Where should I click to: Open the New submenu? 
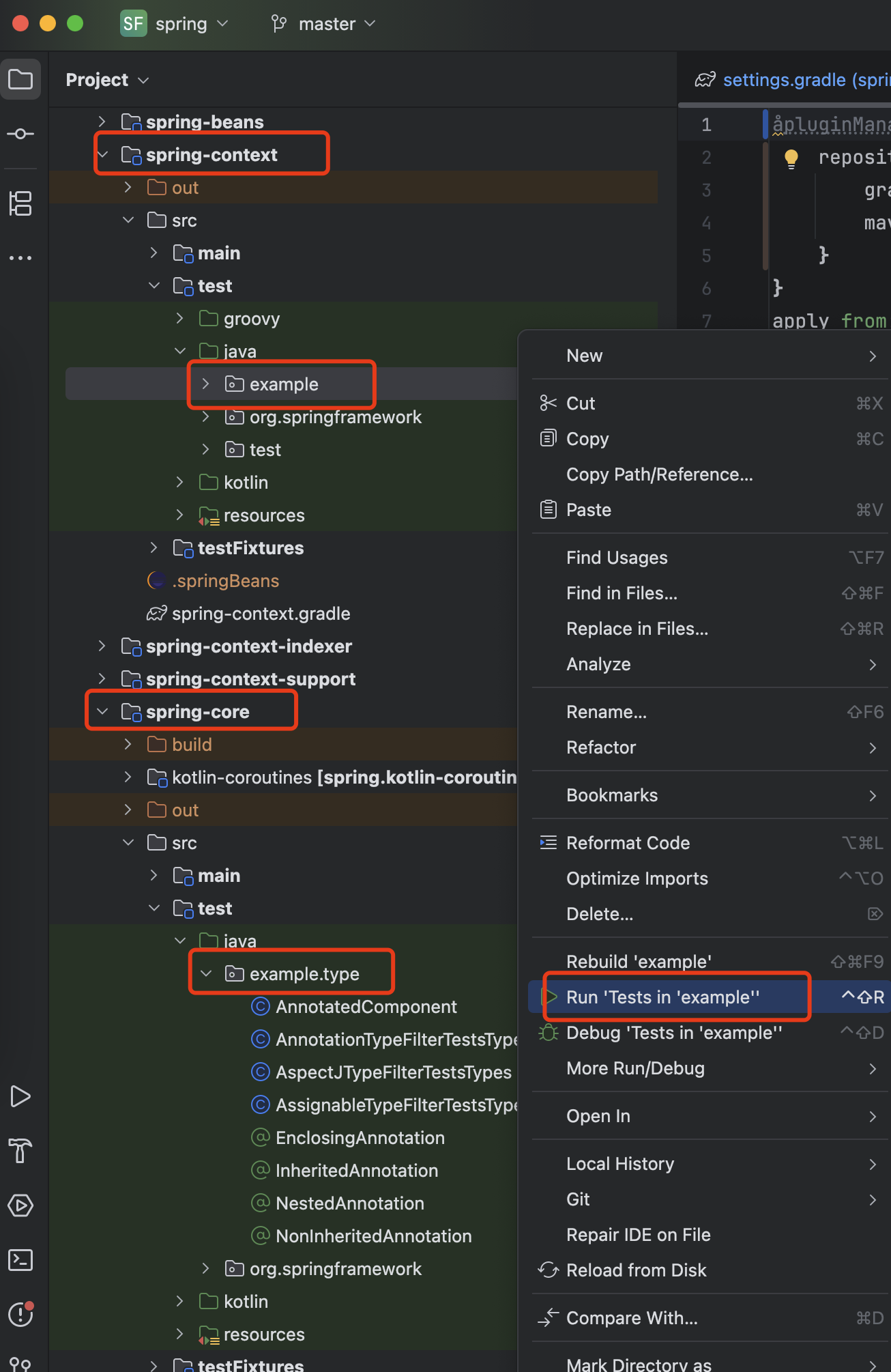(x=710, y=356)
